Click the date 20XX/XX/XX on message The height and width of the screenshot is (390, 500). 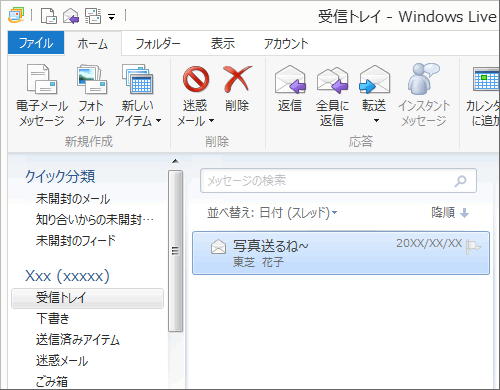tap(429, 243)
